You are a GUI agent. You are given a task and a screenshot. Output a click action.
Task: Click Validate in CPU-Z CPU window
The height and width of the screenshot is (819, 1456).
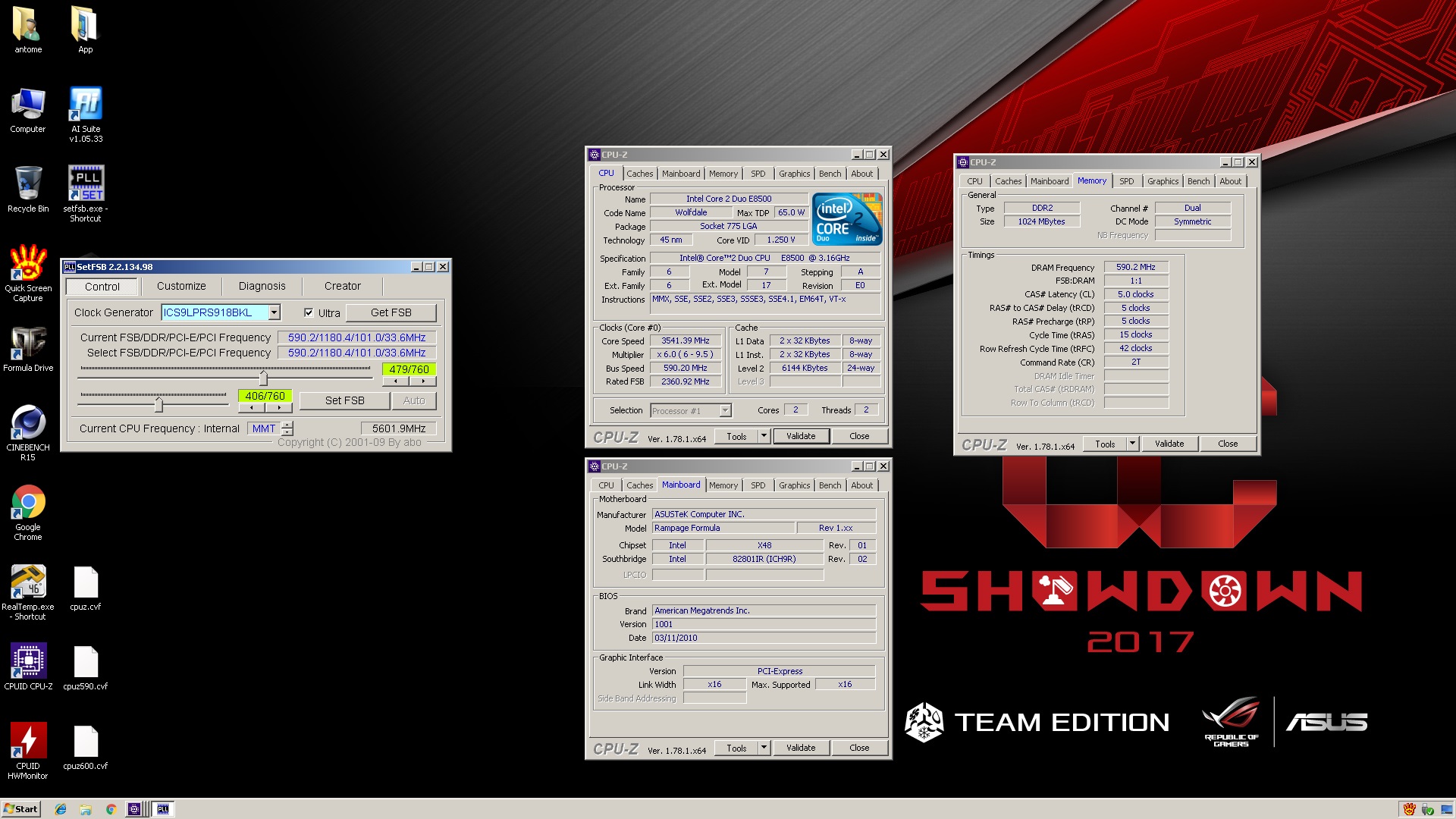[801, 436]
